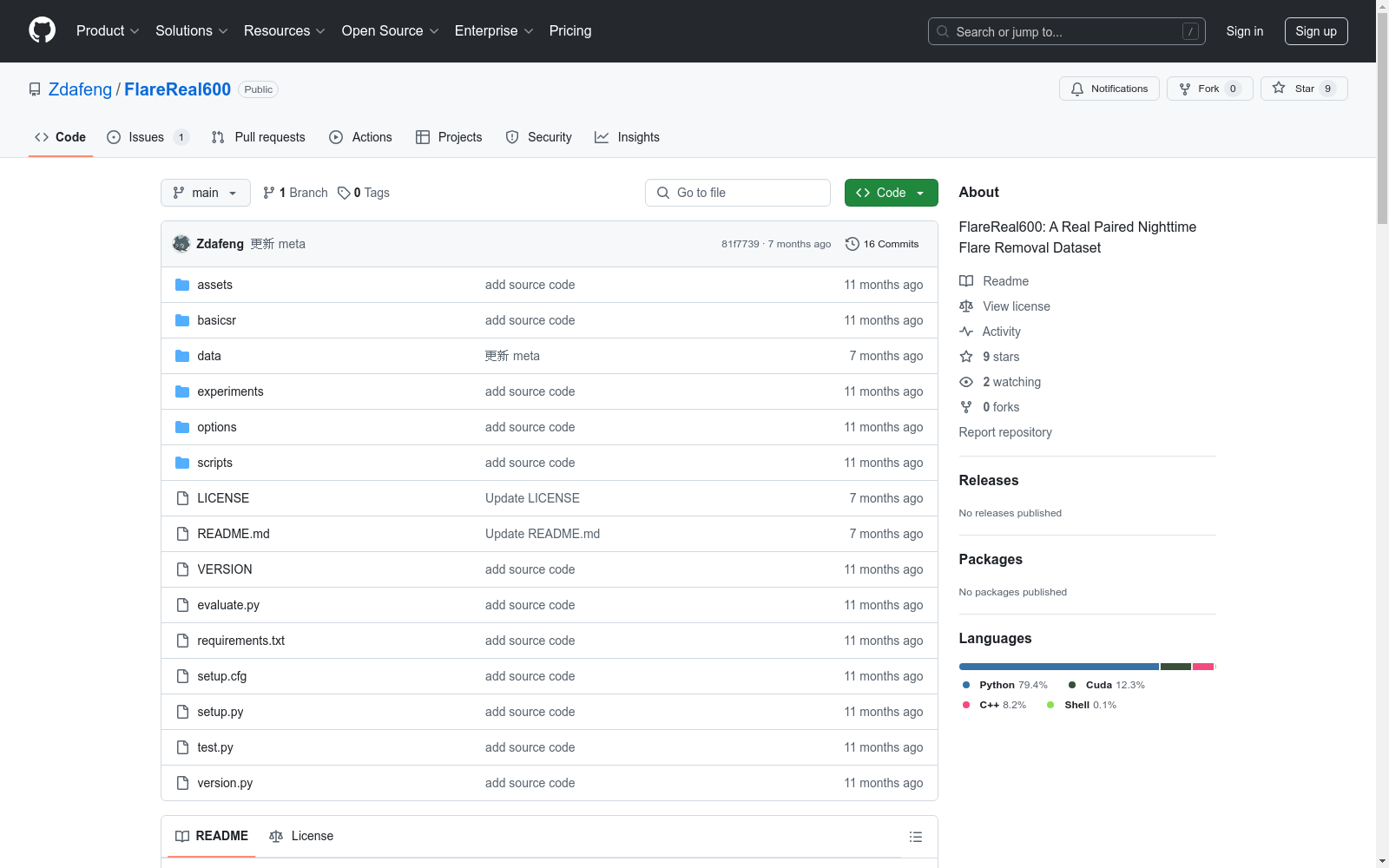Image resolution: width=1389 pixels, height=868 pixels.
Task: Switch to the License tab
Action: [x=301, y=836]
